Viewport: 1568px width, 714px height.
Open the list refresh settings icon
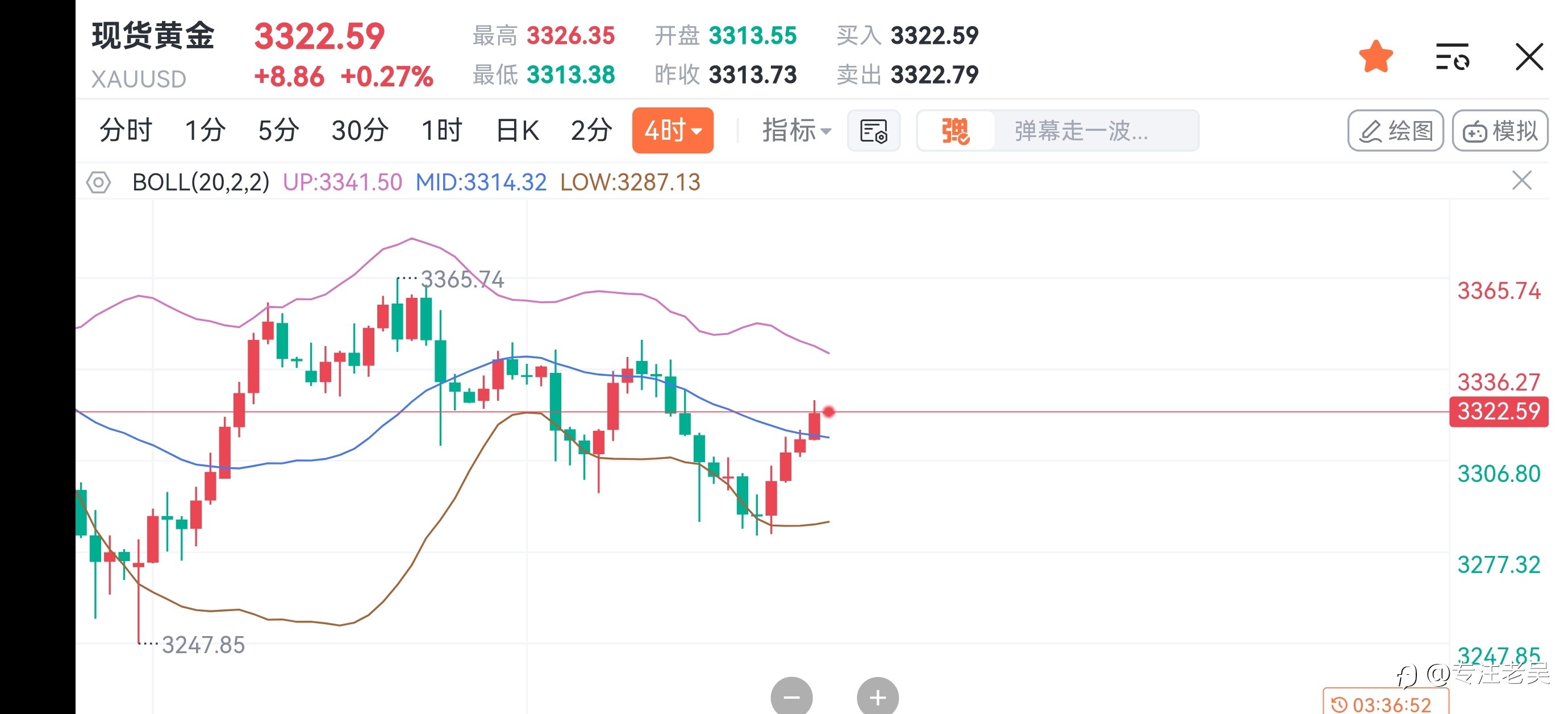pyautogui.click(x=1452, y=57)
